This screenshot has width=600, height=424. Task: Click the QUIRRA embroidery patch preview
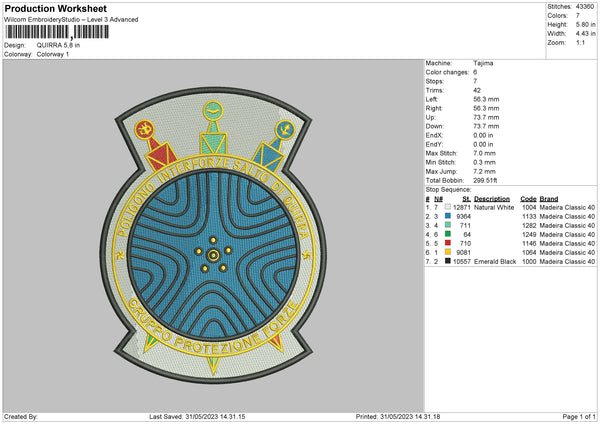(213, 235)
